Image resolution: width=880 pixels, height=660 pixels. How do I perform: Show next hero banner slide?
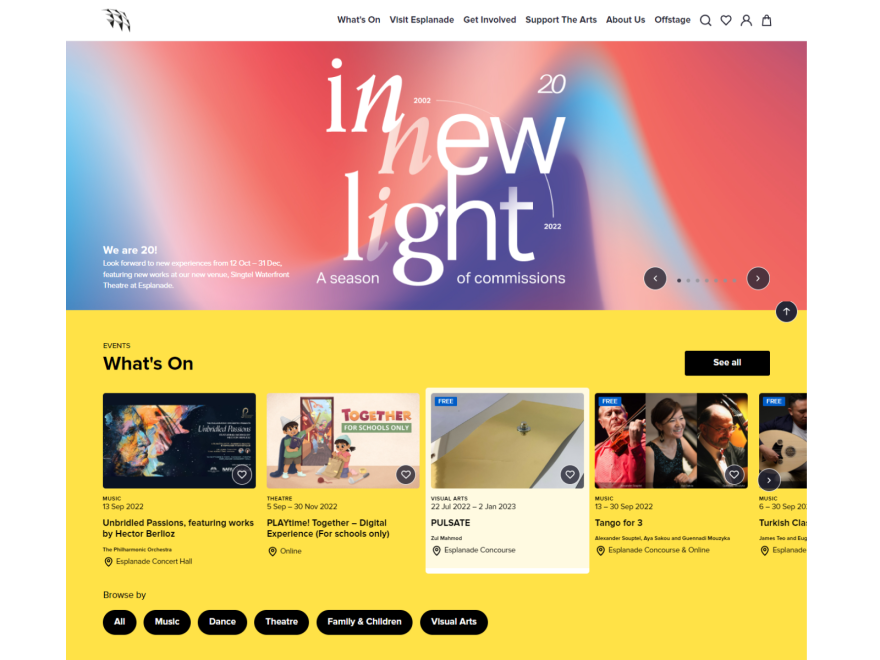coord(758,278)
